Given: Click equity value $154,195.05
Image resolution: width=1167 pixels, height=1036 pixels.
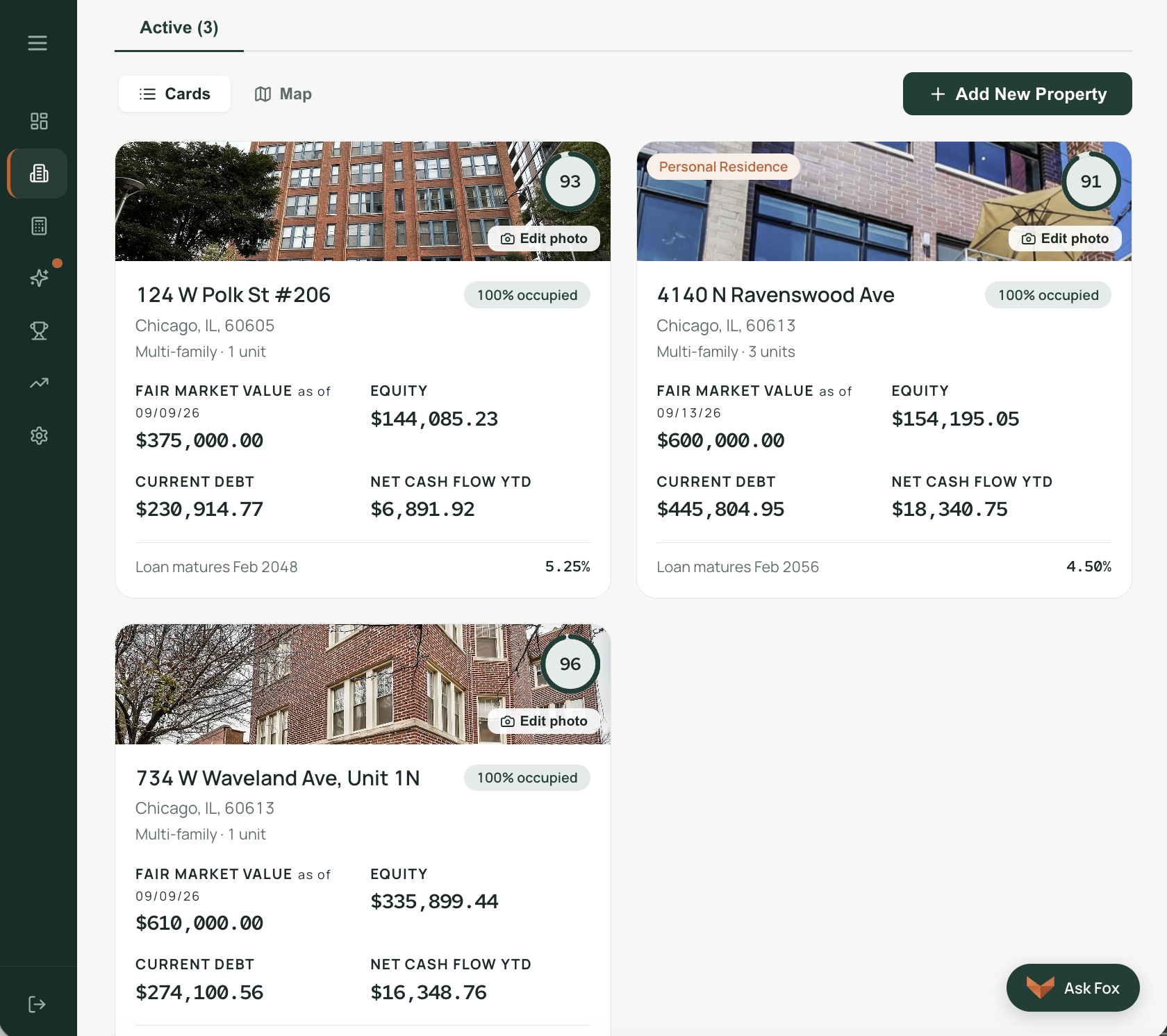Looking at the screenshot, I should (x=955, y=419).
